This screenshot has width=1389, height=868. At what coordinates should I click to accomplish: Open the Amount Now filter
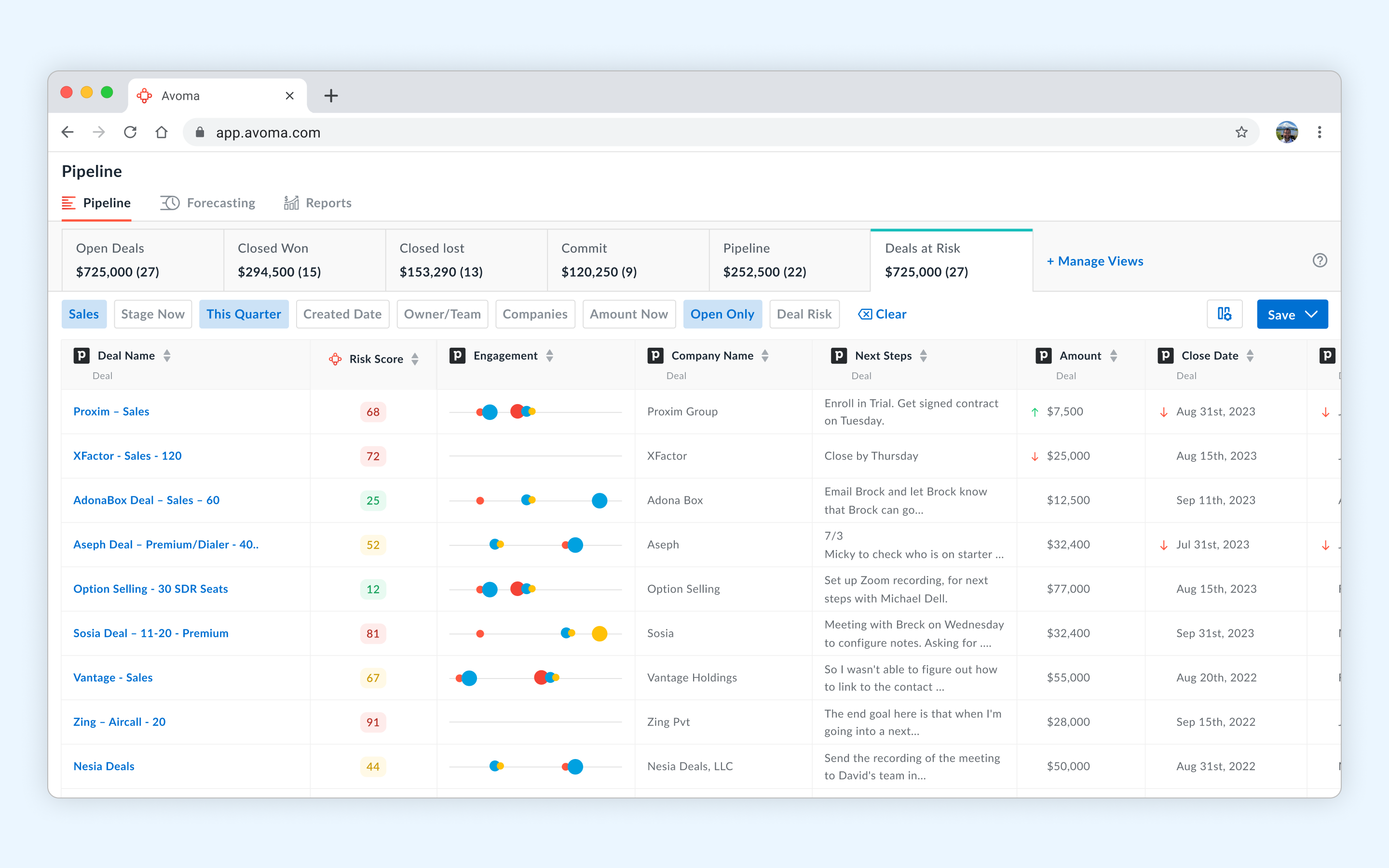[x=629, y=314]
